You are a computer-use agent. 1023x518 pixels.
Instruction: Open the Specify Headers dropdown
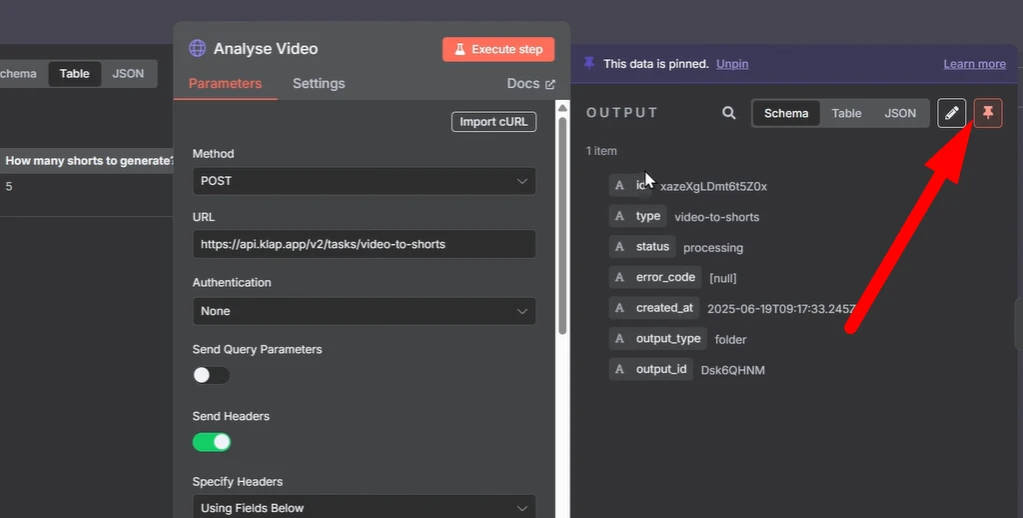[364, 508]
